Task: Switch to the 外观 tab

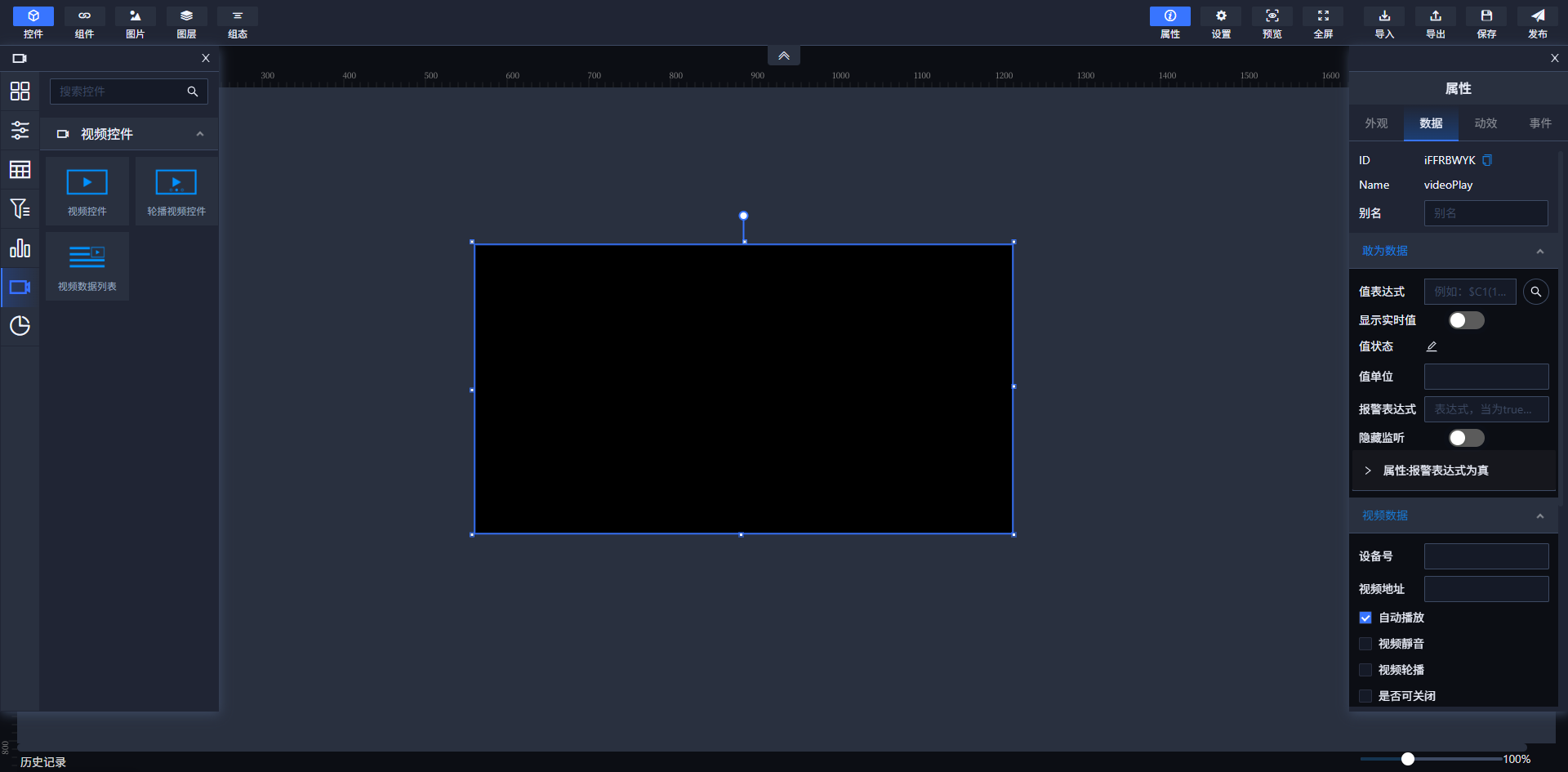Action: pyautogui.click(x=1376, y=123)
